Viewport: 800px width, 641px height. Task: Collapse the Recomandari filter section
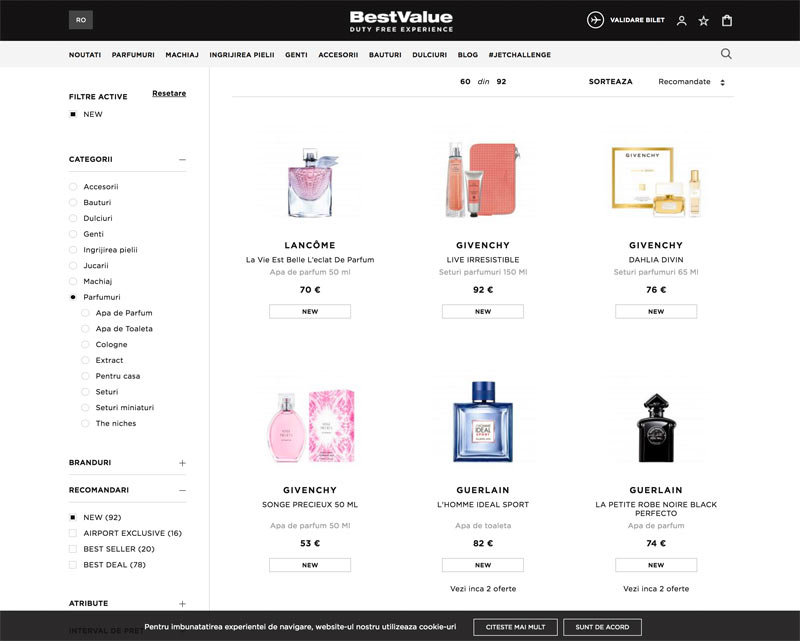(x=182, y=491)
